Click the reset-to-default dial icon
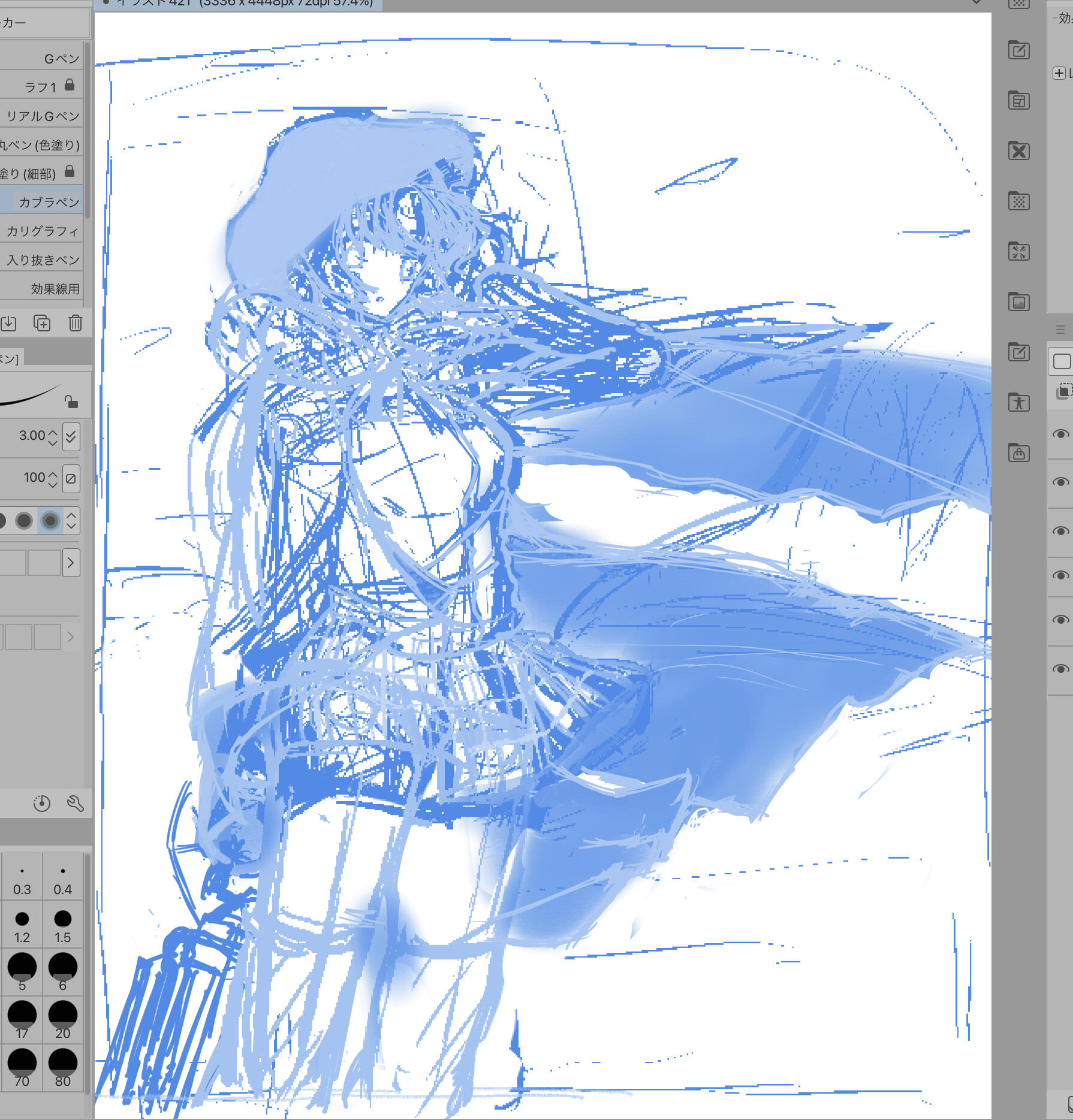 point(41,803)
